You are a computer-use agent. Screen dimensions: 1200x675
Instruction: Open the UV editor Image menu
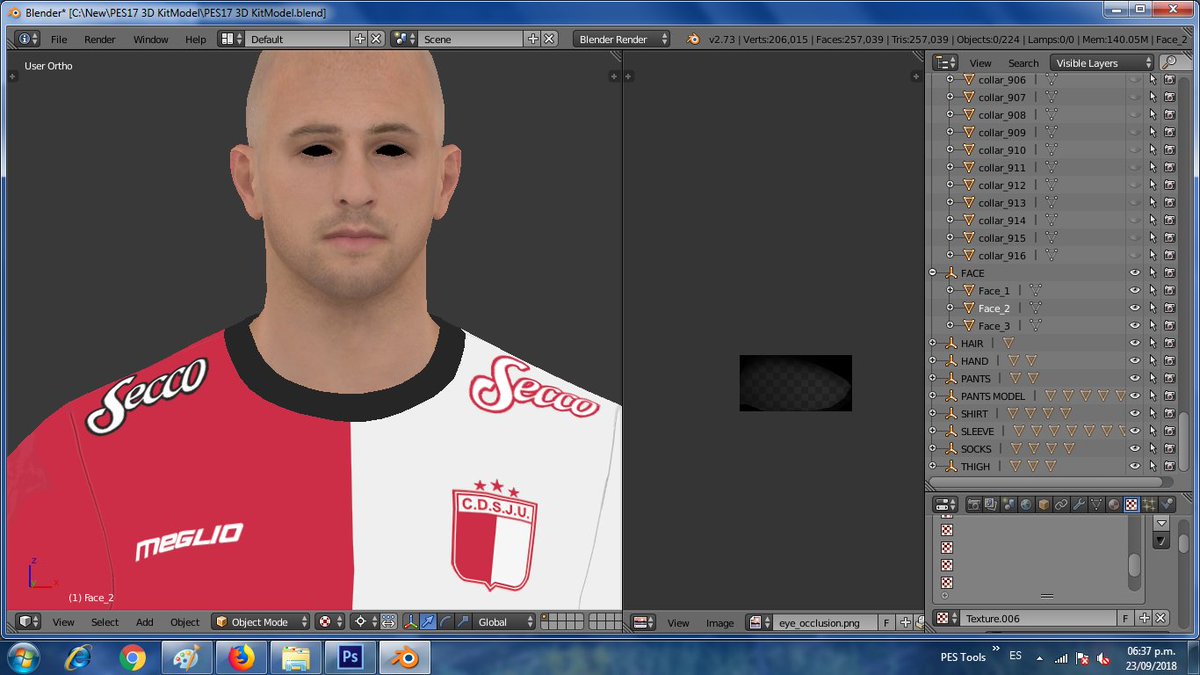(x=720, y=623)
